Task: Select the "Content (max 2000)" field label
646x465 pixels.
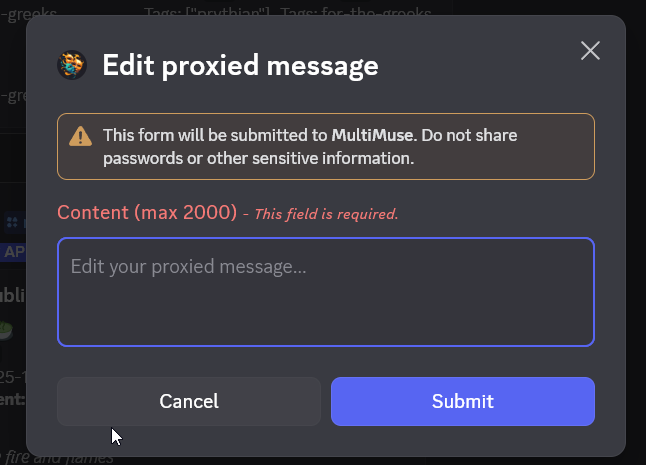Action: [147, 213]
